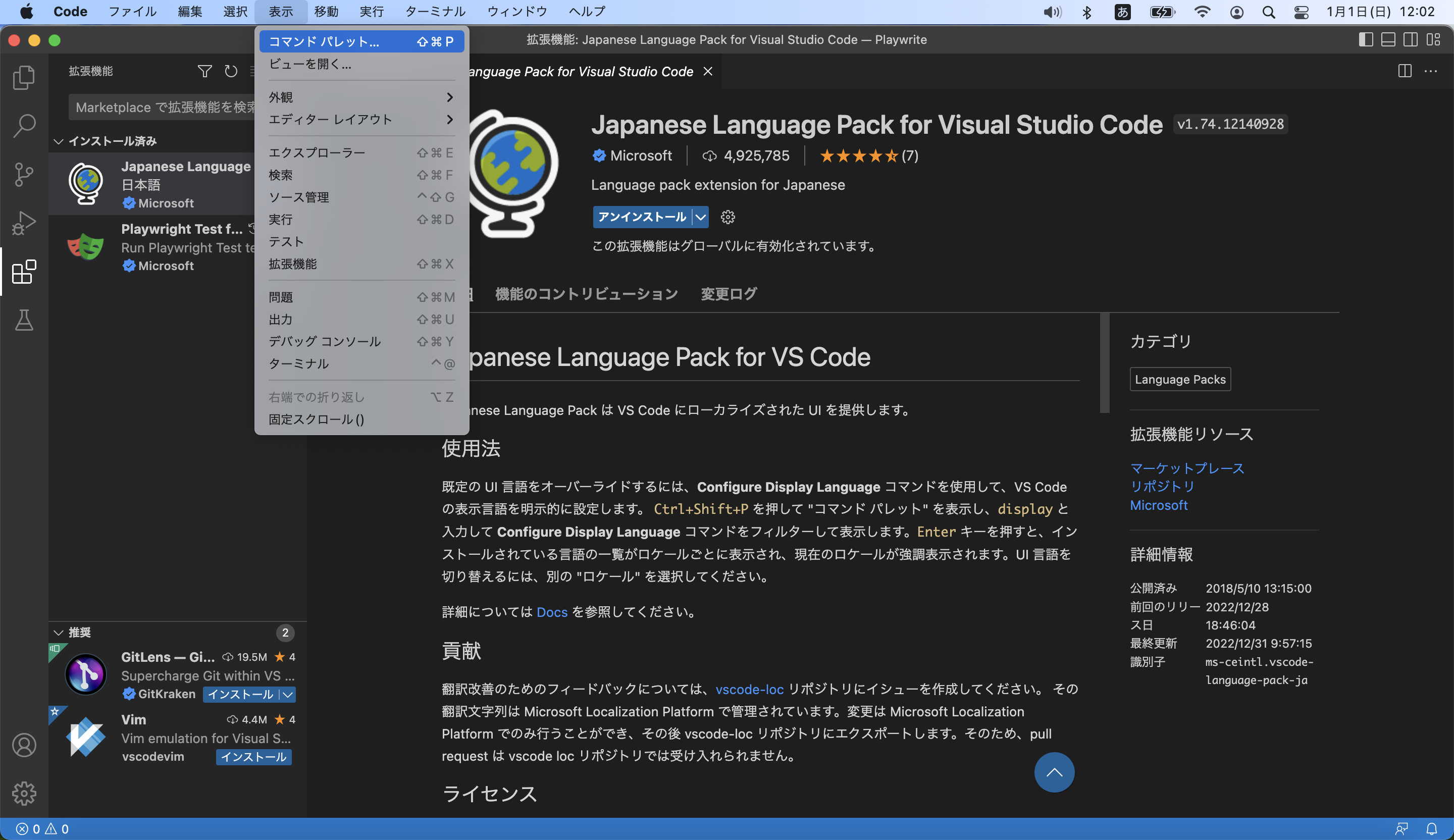Select コマンド パレット... menu item
Screen dimensions: 1454x840
(x=361, y=41)
